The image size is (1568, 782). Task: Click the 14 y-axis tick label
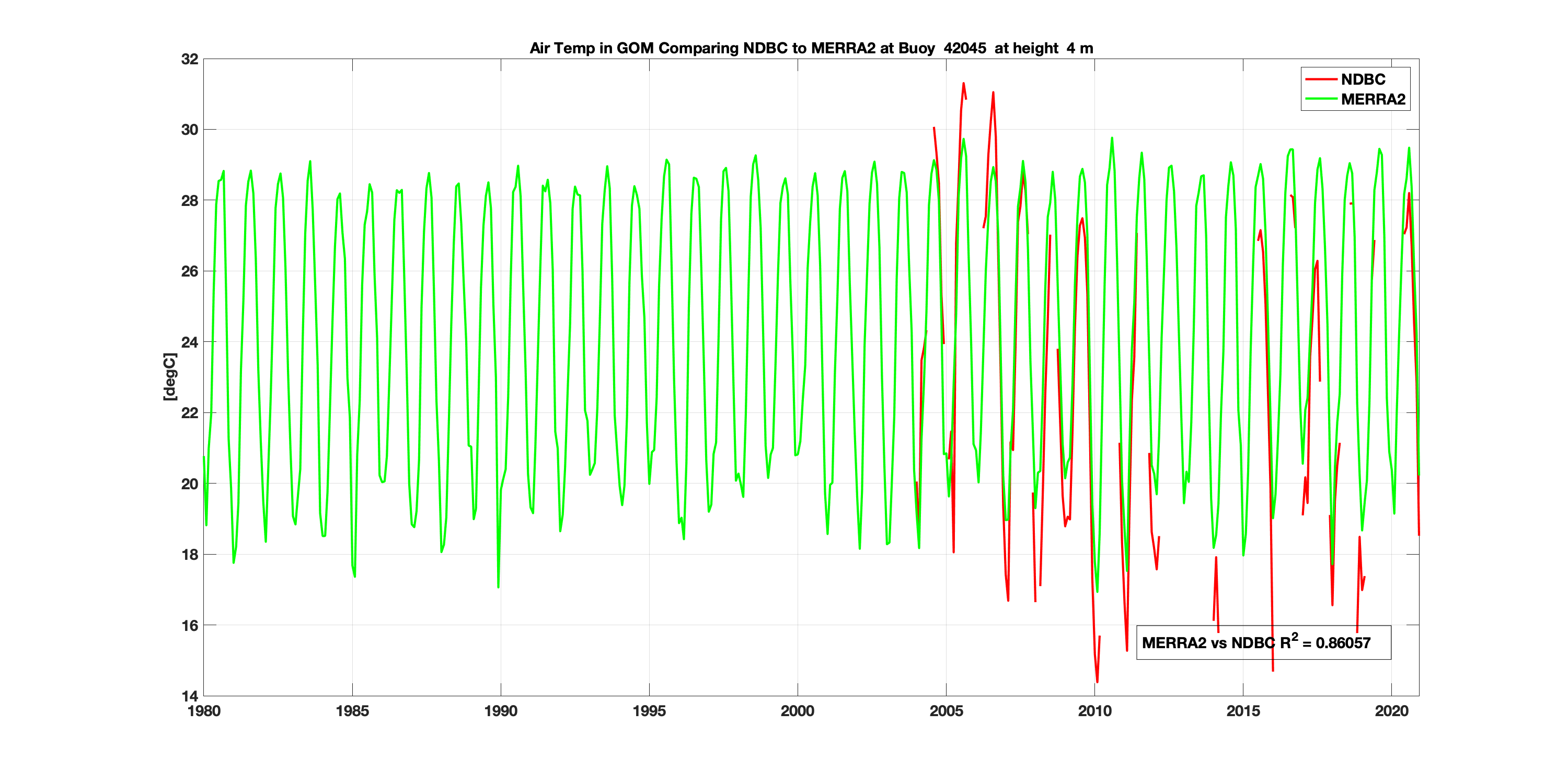(190, 696)
